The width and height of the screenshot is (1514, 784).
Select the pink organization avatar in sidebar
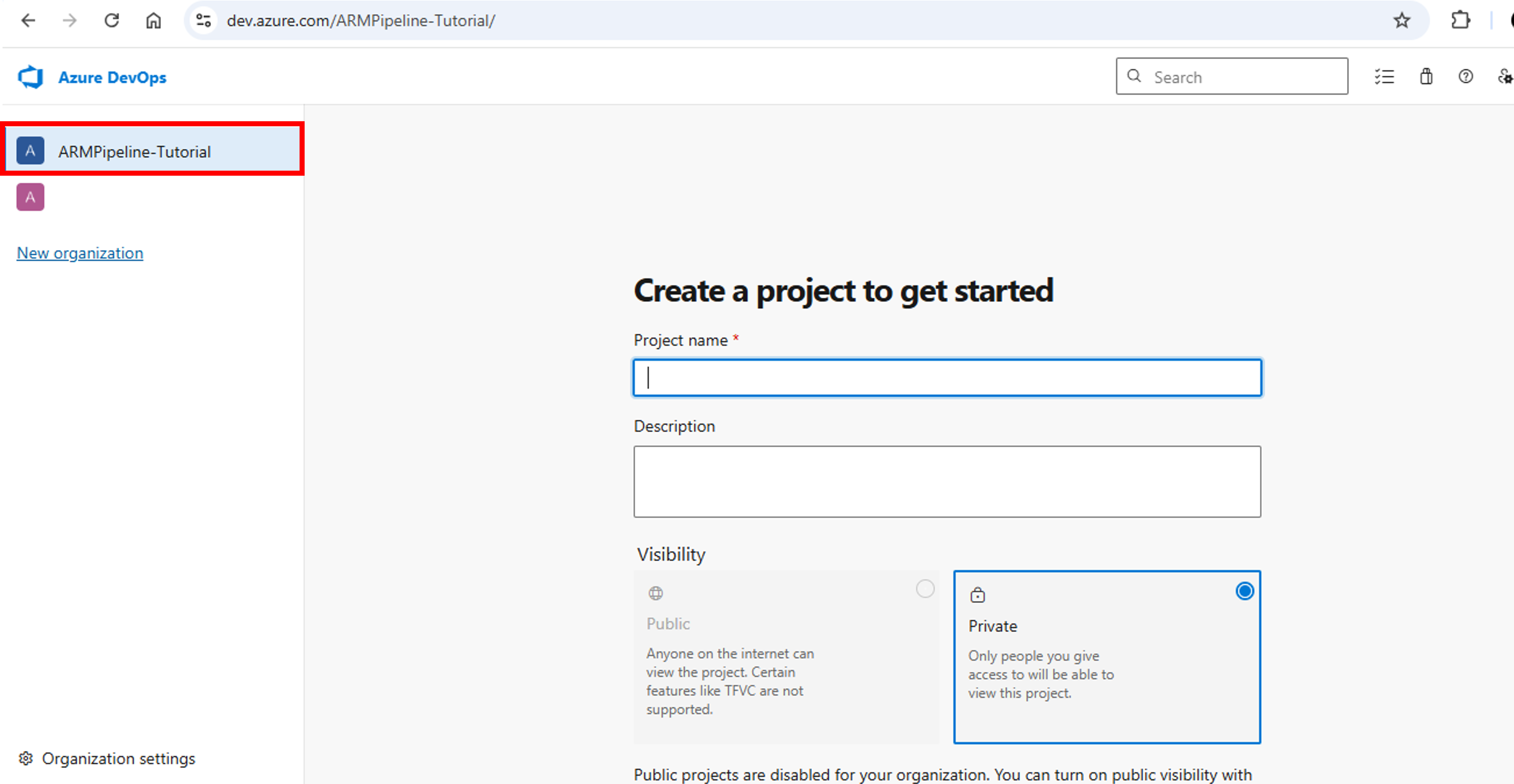tap(30, 197)
